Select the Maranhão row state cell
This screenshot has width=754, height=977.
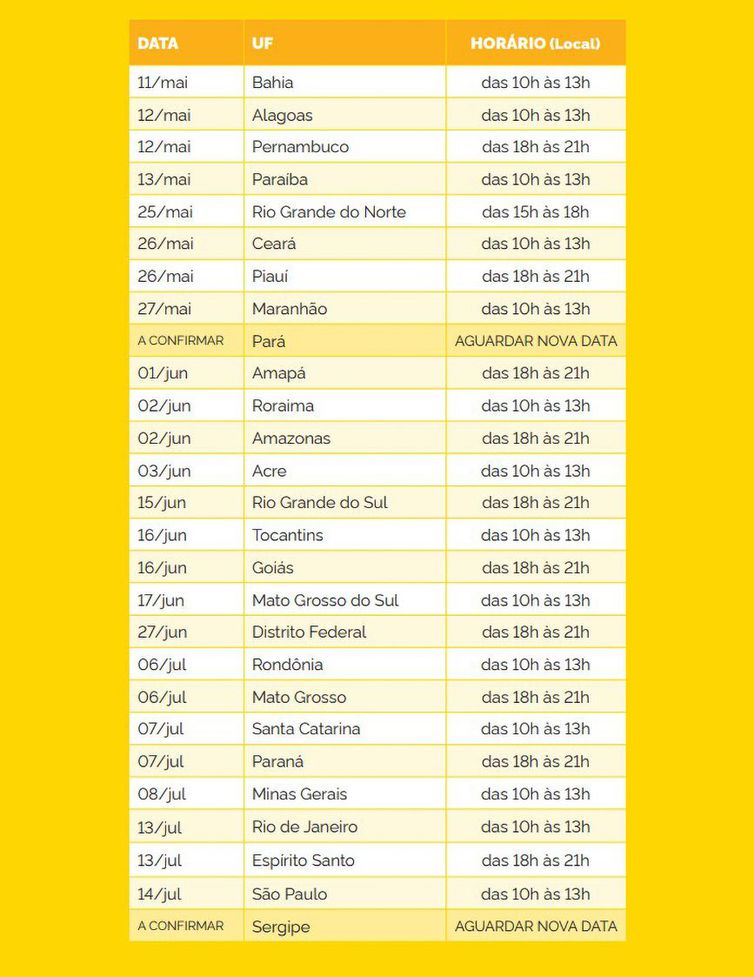(x=289, y=309)
